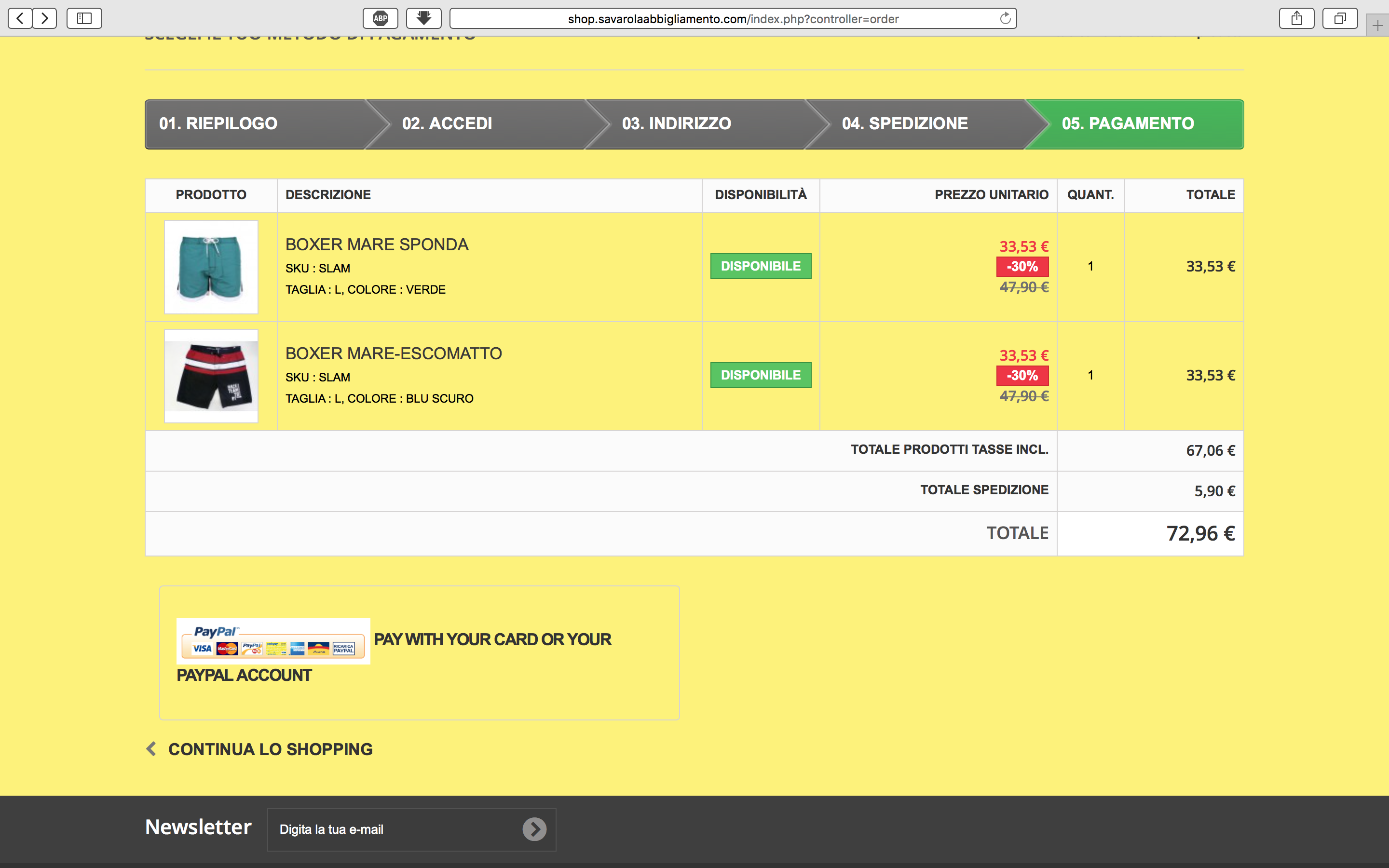Submit newsletter email with arrow button

[534, 829]
